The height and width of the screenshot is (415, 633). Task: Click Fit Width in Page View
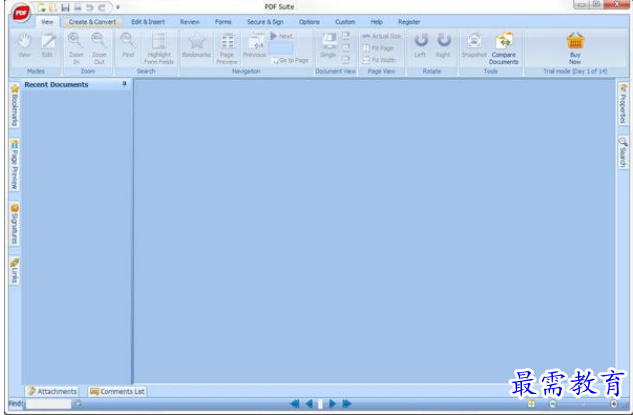[x=379, y=60]
